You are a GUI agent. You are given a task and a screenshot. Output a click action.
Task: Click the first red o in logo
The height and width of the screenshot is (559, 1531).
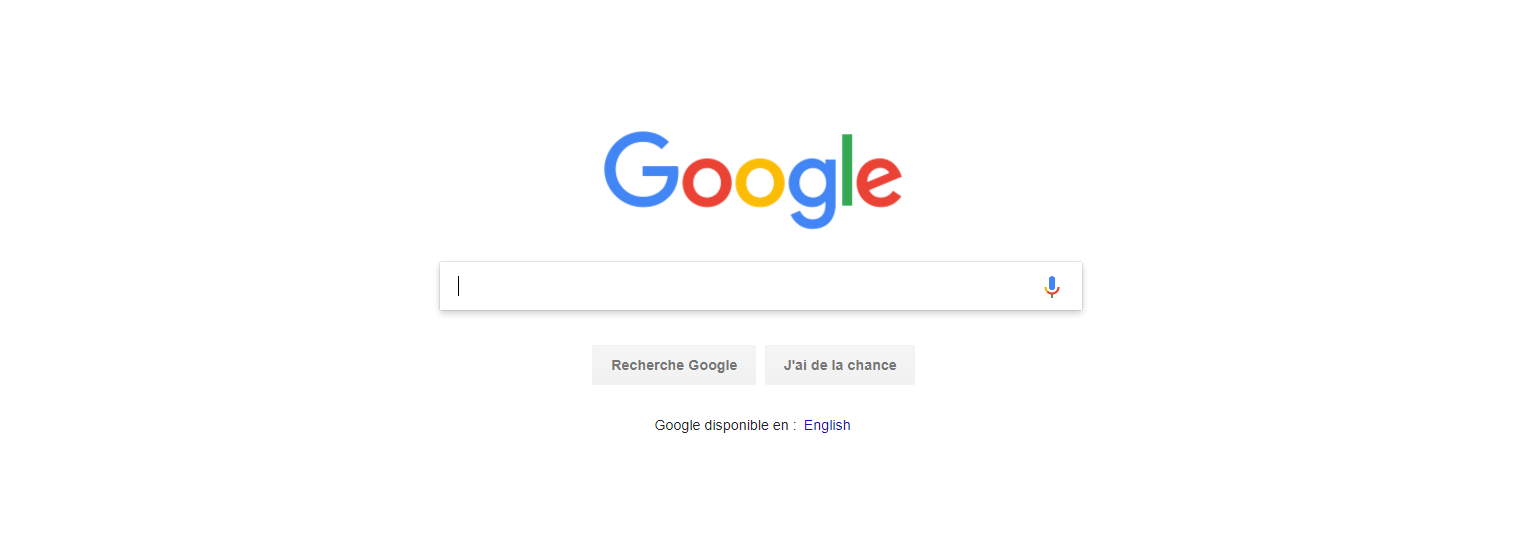[x=707, y=182]
